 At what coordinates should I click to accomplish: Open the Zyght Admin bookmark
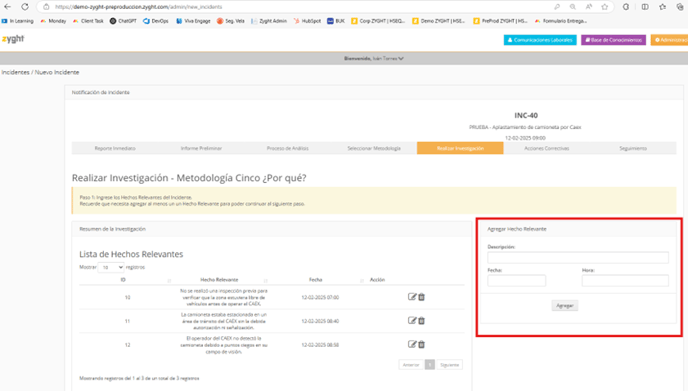(269, 21)
